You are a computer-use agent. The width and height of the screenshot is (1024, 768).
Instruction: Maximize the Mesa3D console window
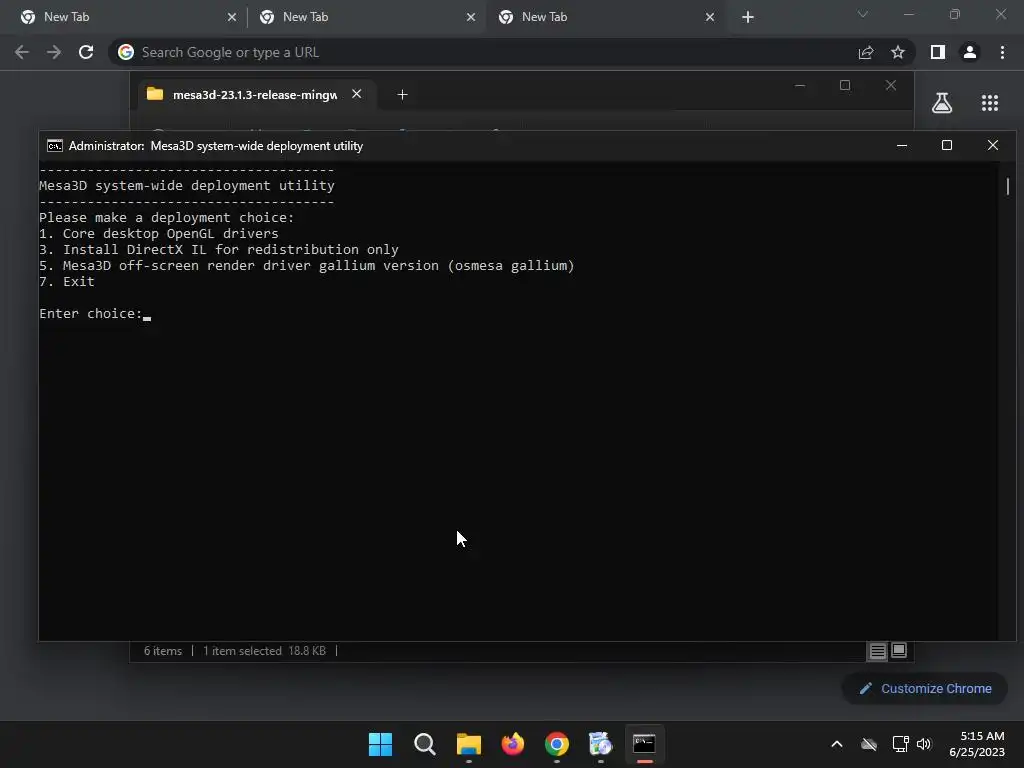coord(947,146)
